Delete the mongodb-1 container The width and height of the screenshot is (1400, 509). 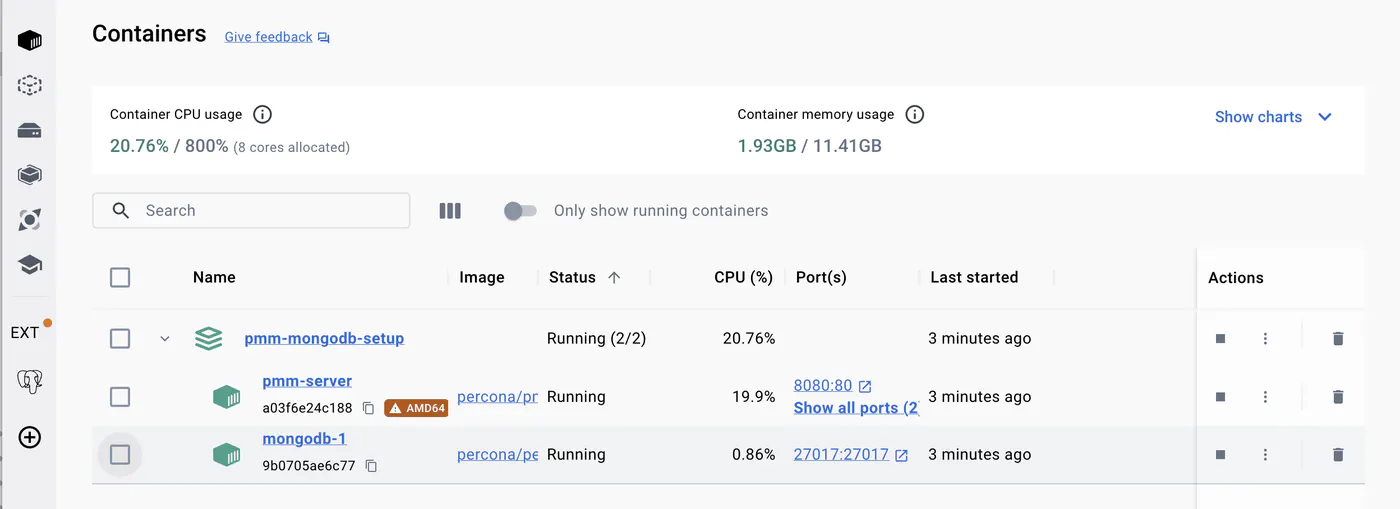(1338, 455)
